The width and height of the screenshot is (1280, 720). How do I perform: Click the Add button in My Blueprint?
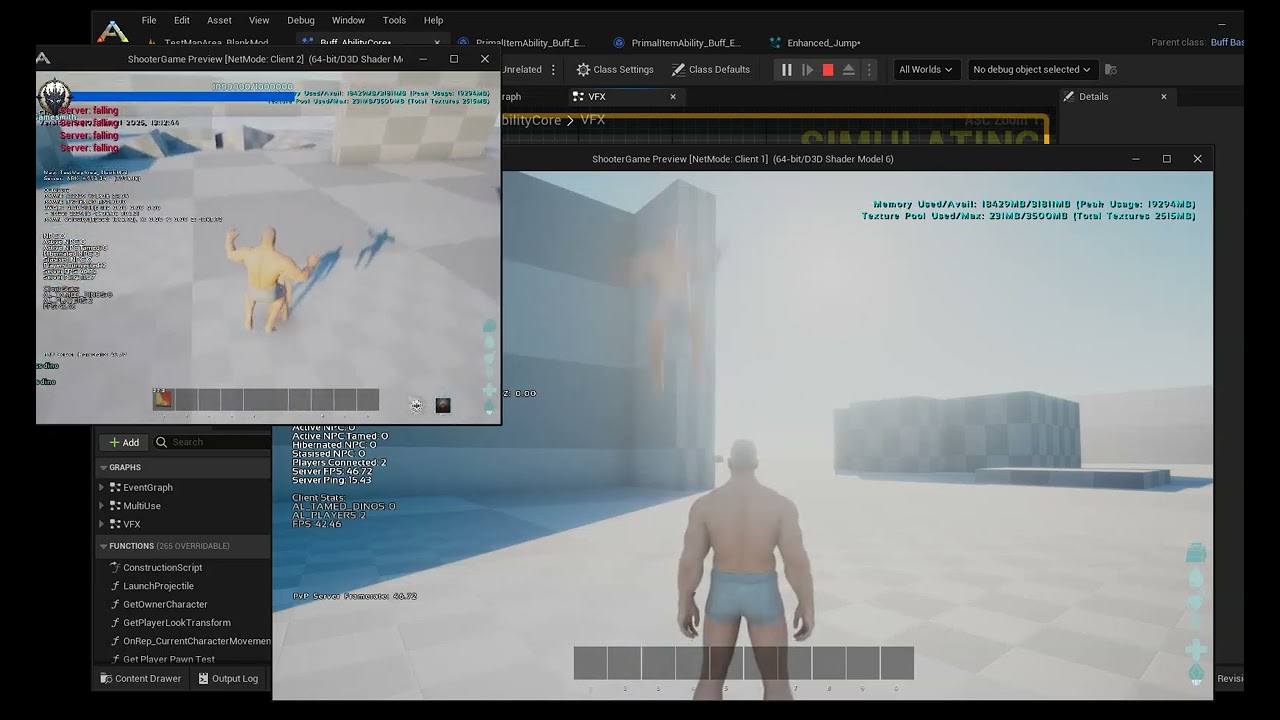tap(124, 442)
